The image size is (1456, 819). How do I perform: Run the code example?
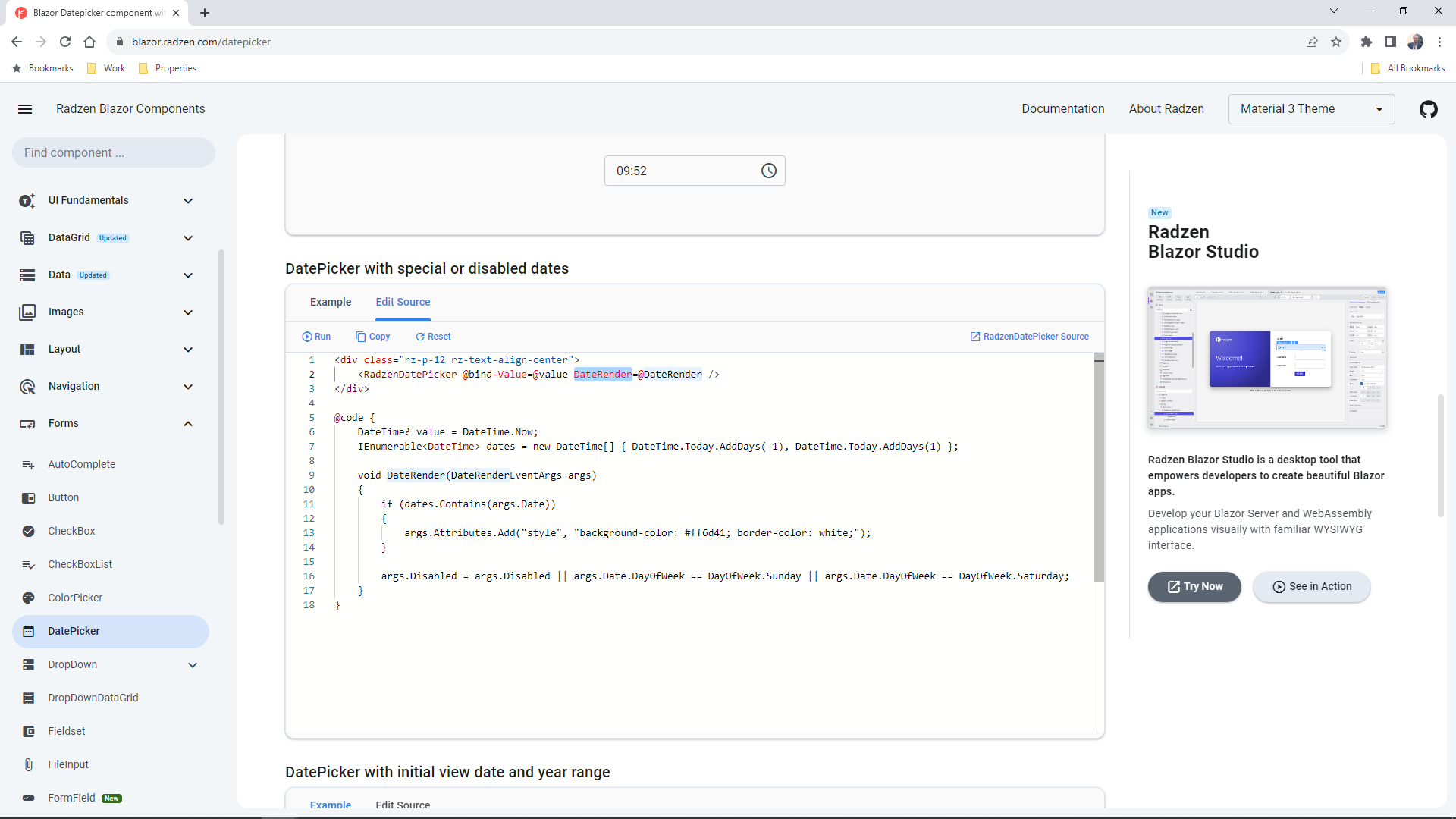(316, 337)
